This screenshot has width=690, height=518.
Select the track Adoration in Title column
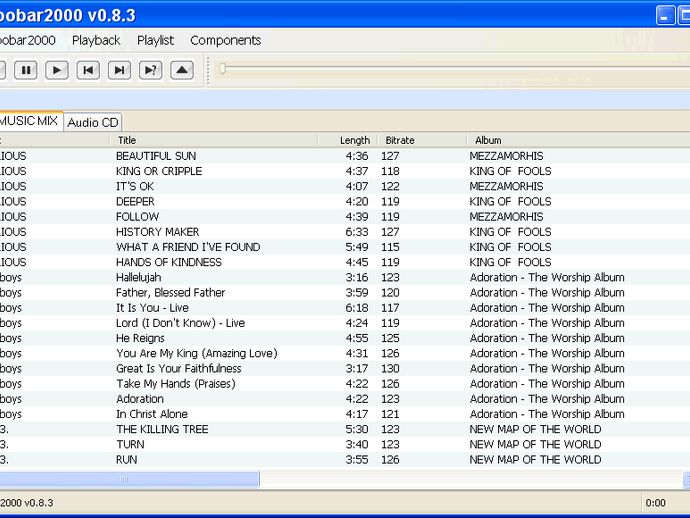[140, 399]
